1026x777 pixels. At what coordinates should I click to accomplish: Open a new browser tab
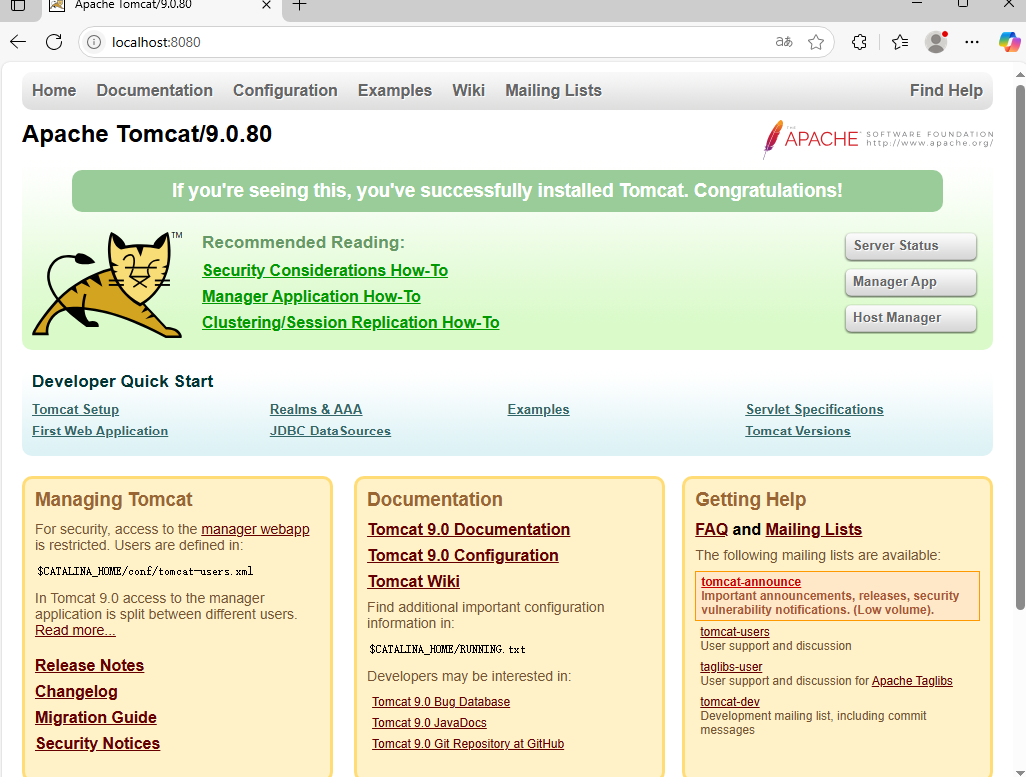click(299, 5)
